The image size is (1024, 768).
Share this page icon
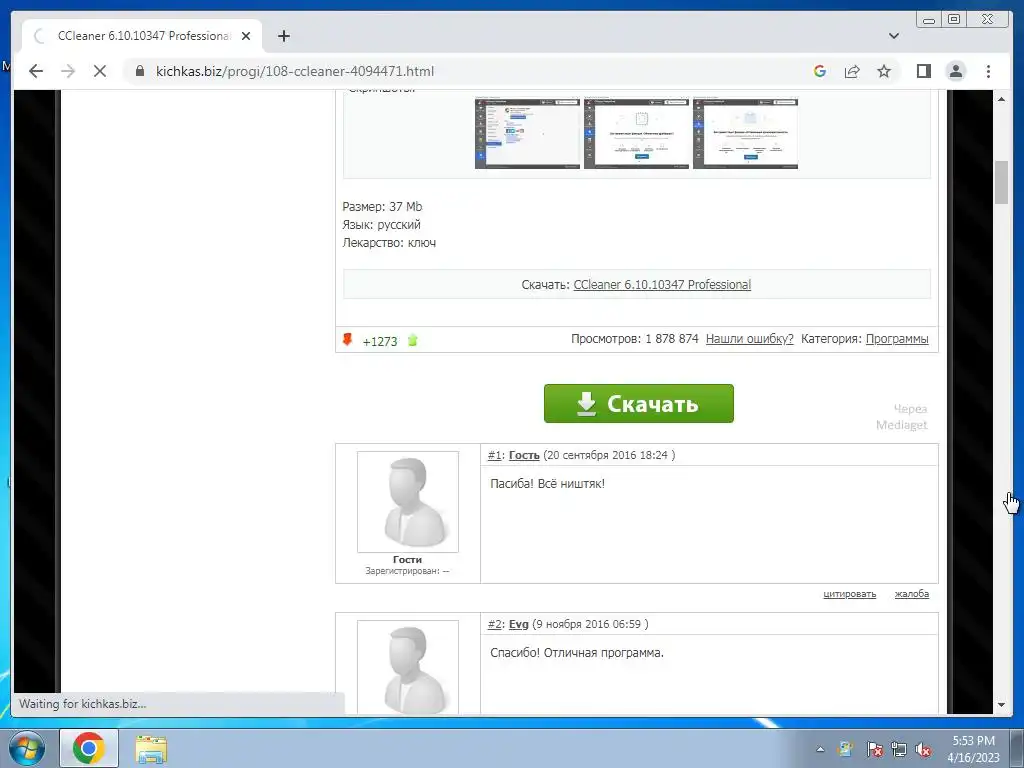coord(852,71)
